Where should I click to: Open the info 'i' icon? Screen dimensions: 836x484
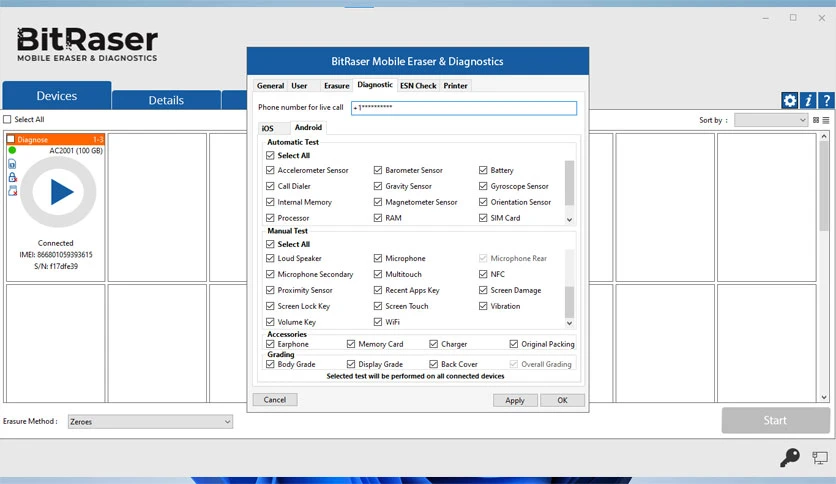(x=808, y=100)
